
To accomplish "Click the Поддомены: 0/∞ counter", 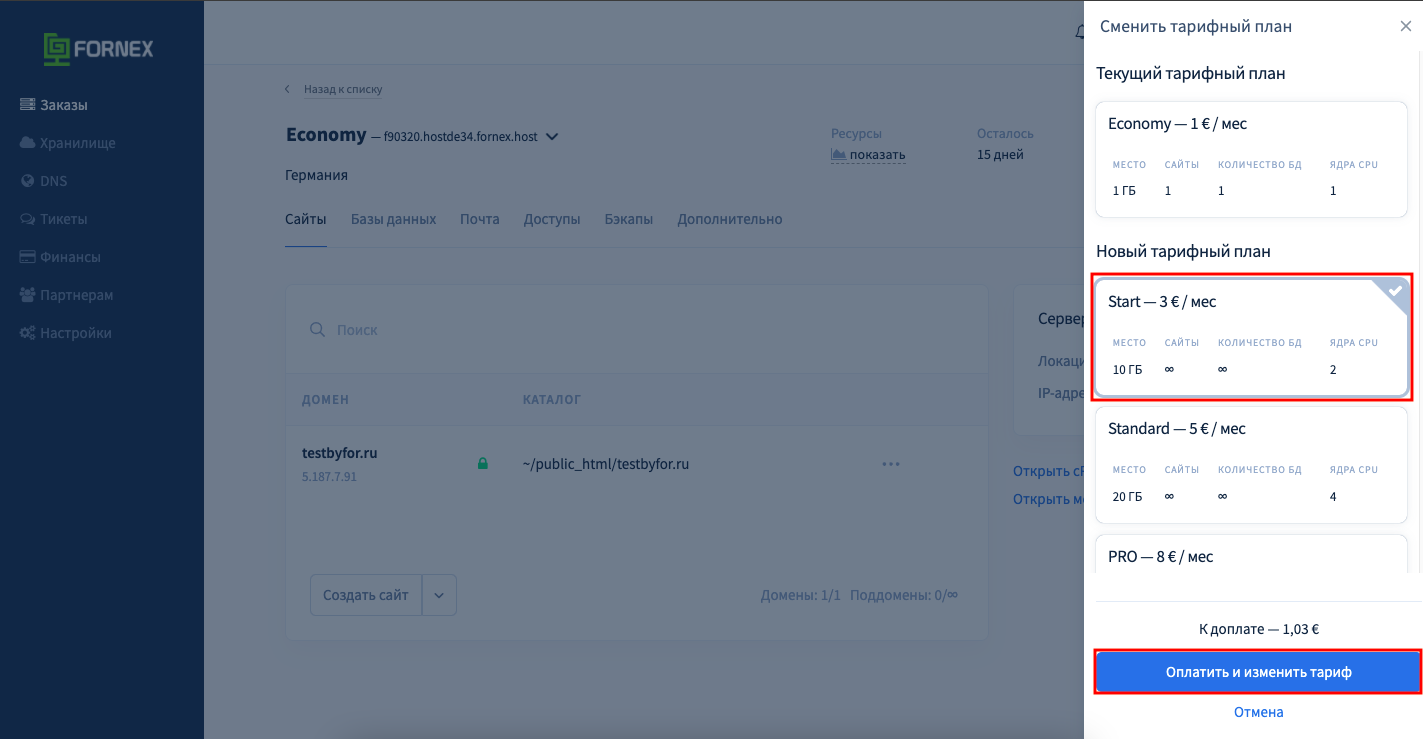I will 904,595.
